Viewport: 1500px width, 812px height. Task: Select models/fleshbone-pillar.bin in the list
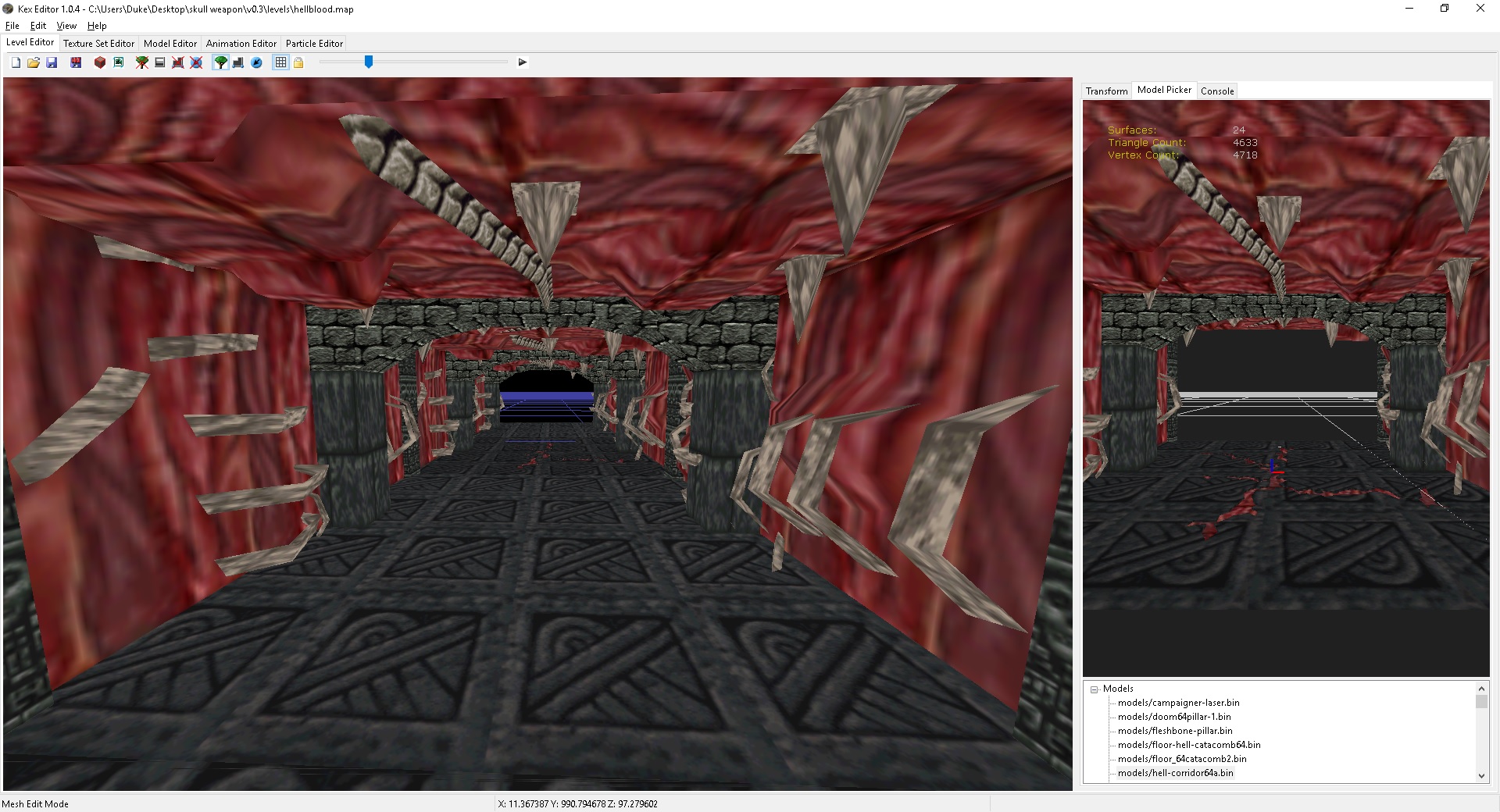click(1174, 731)
